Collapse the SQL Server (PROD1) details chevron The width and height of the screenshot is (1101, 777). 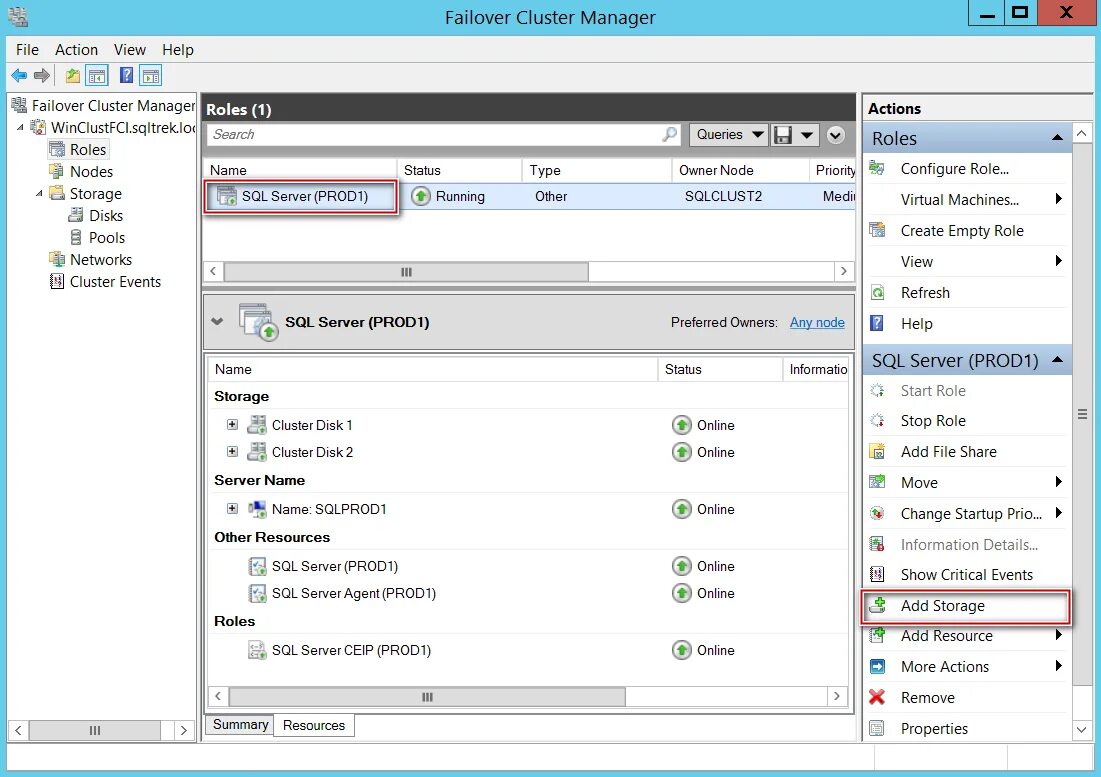coord(218,321)
